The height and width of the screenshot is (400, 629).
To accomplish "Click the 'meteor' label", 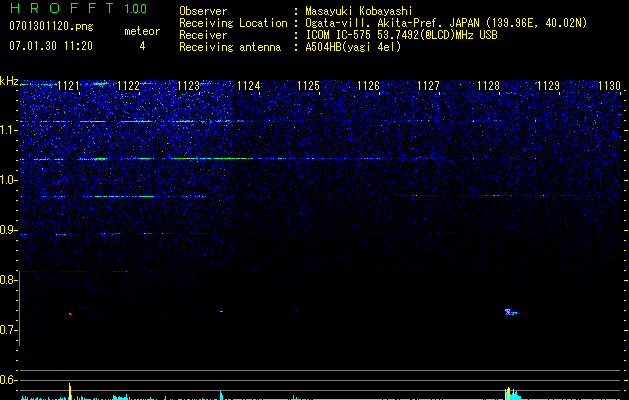I will pyautogui.click(x=142, y=31).
